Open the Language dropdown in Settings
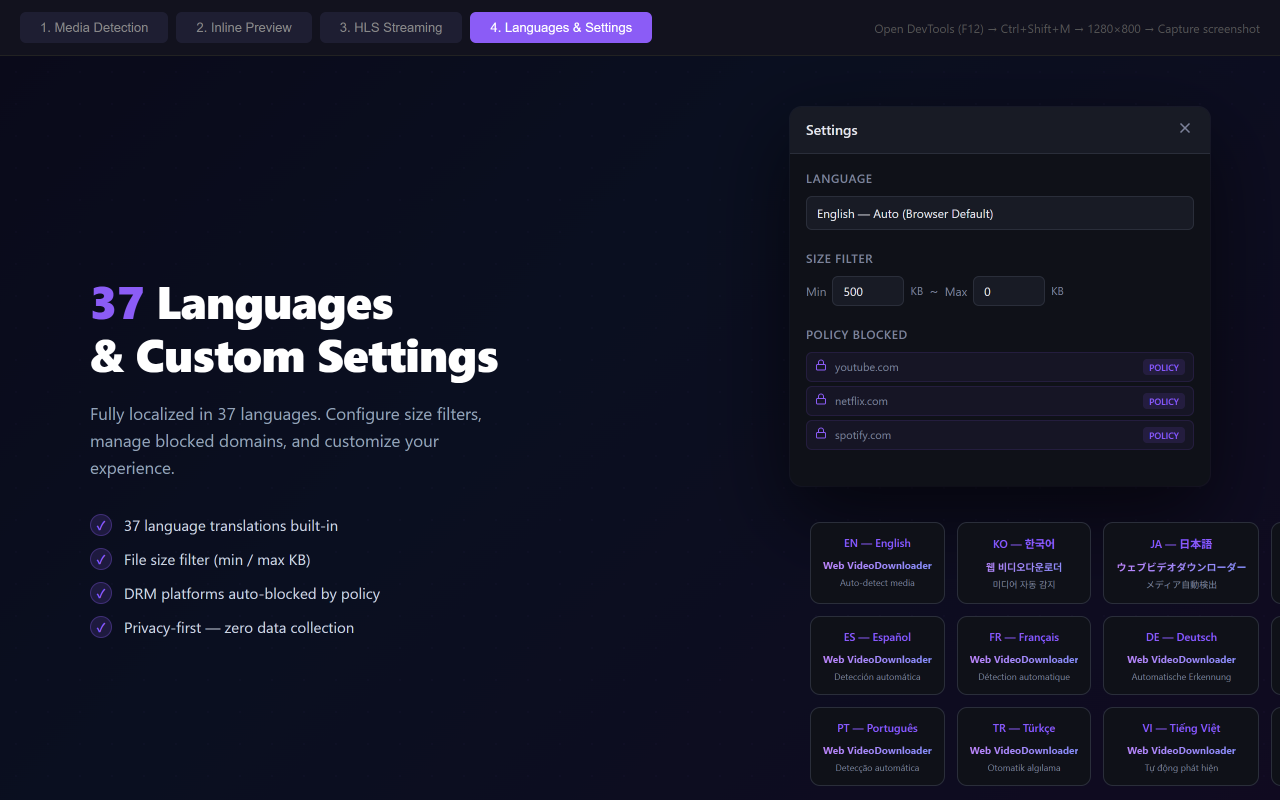Screen dimensions: 1280x800 (x=999, y=213)
